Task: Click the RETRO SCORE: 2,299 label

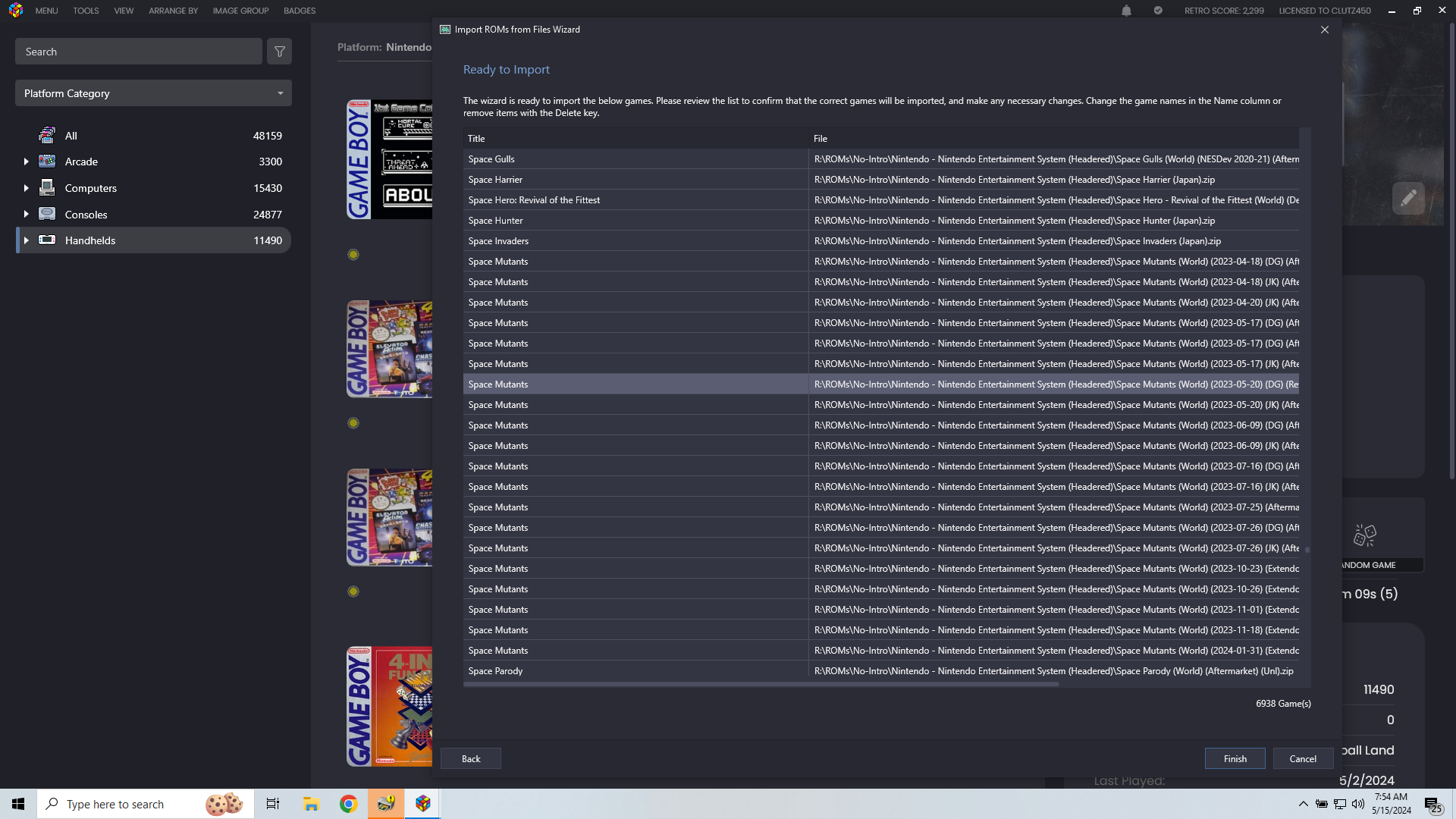Action: pyautogui.click(x=1224, y=11)
